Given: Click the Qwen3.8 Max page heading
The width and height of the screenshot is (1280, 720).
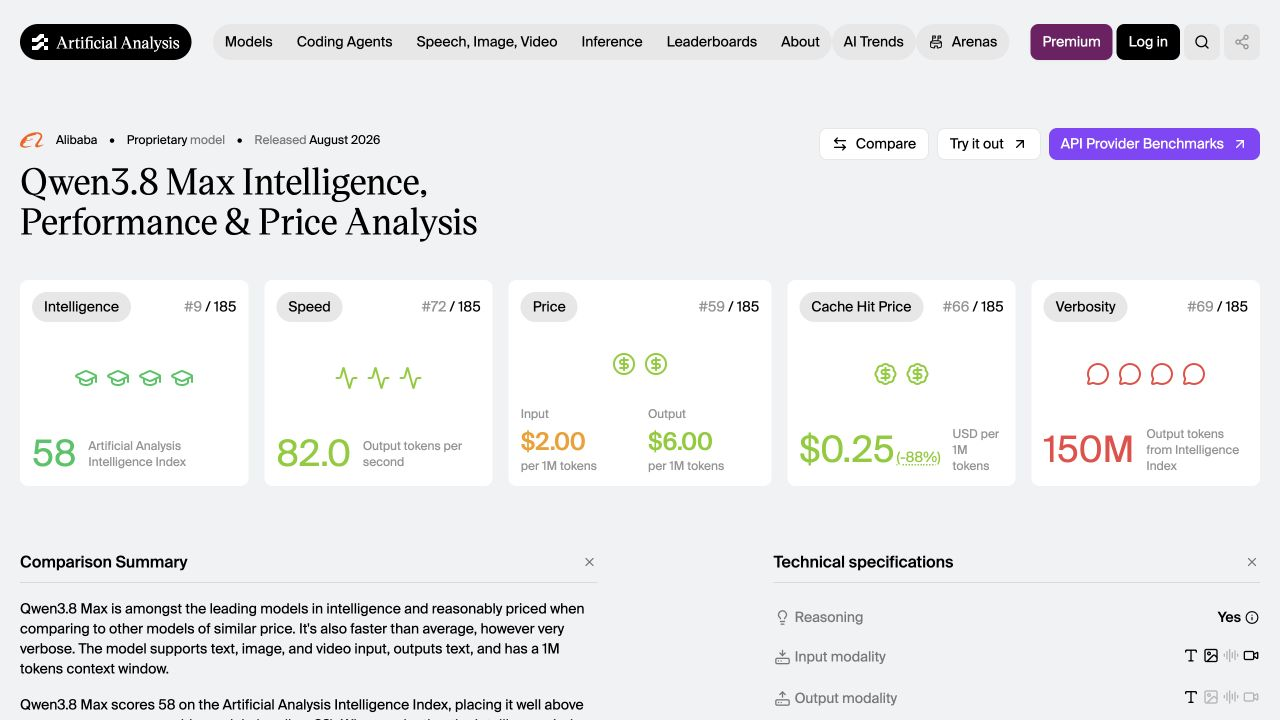Looking at the screenshot, I should [249, 202].
